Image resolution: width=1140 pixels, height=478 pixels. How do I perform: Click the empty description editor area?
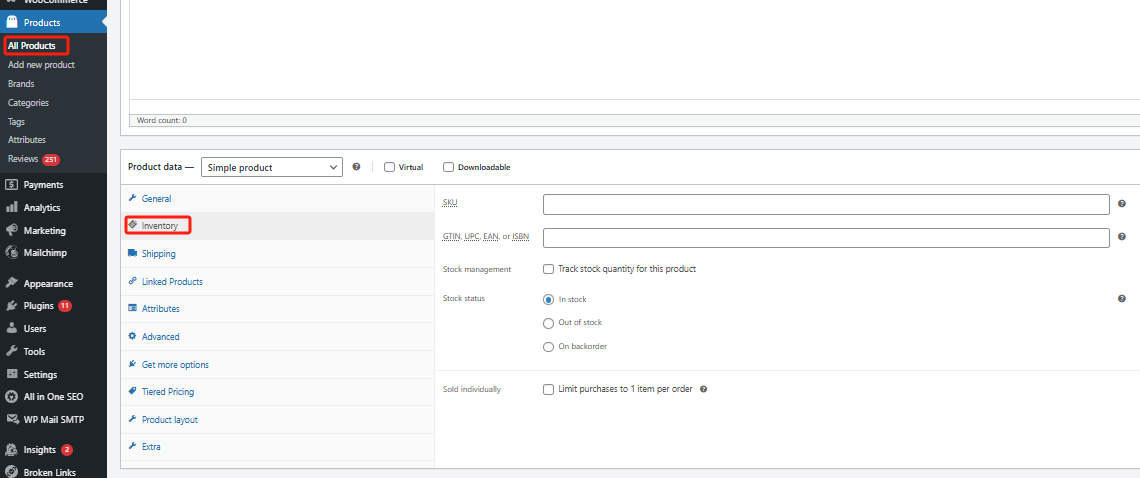point(635,49)
